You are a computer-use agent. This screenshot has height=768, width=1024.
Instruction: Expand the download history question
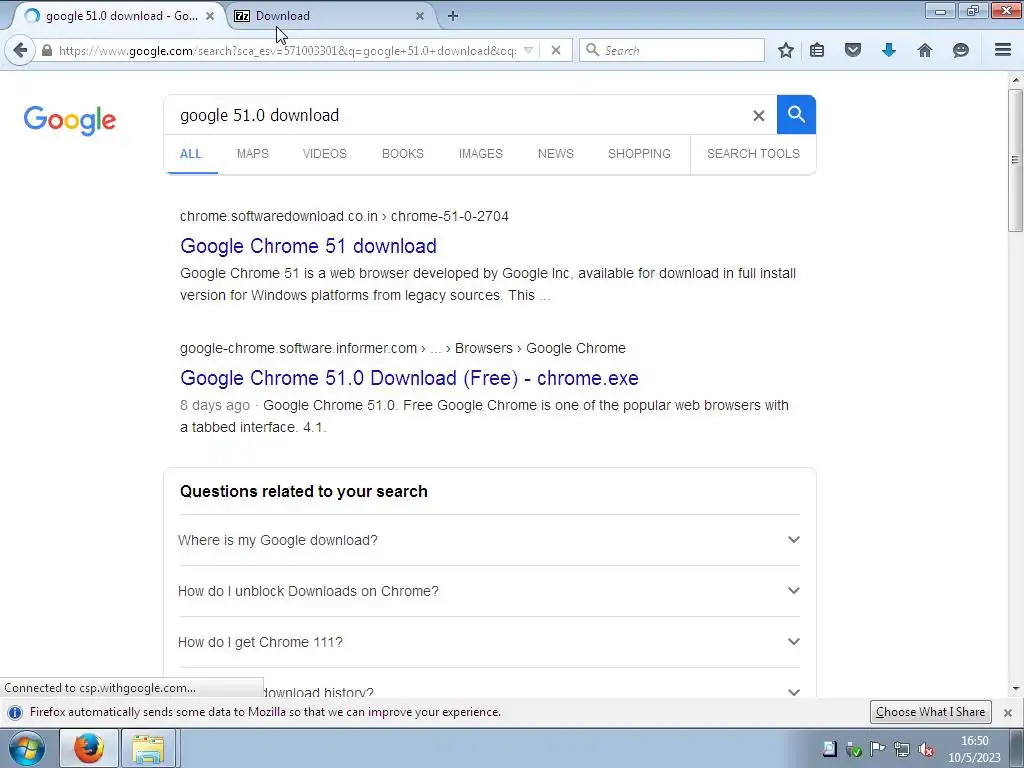click(489, 691)
